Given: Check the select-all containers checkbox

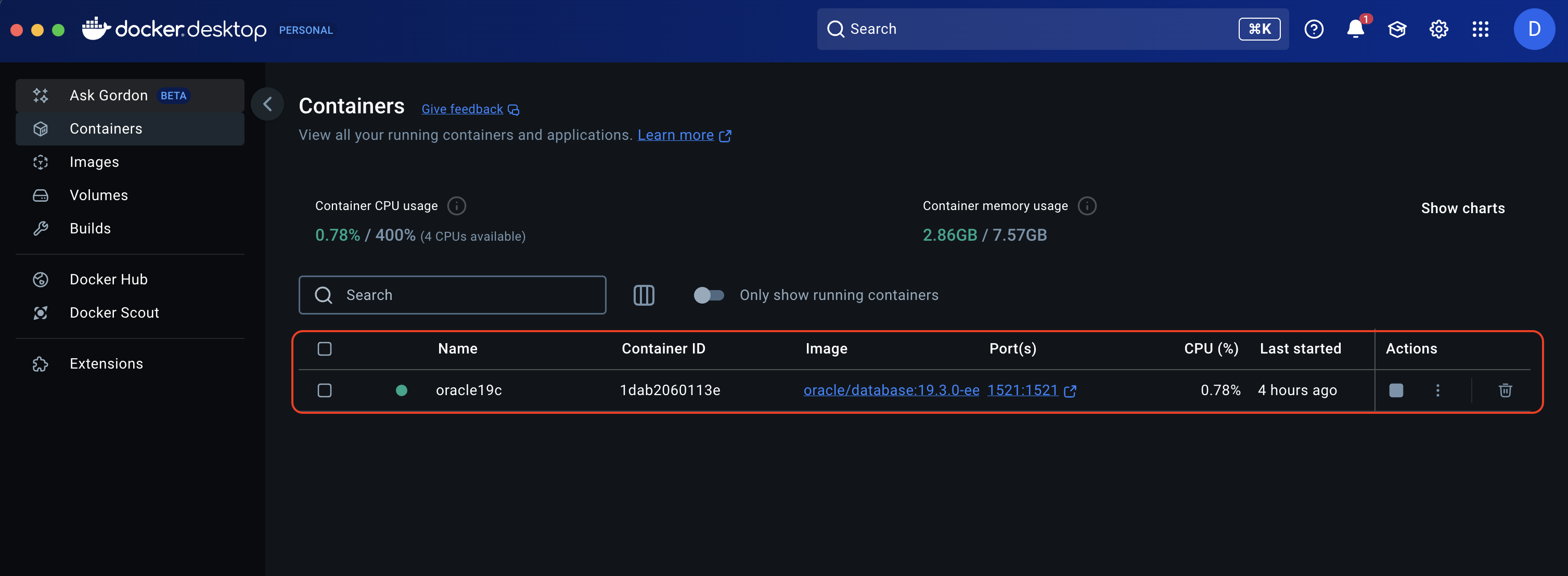Looking at the screenshot, I should coord(325,348).
